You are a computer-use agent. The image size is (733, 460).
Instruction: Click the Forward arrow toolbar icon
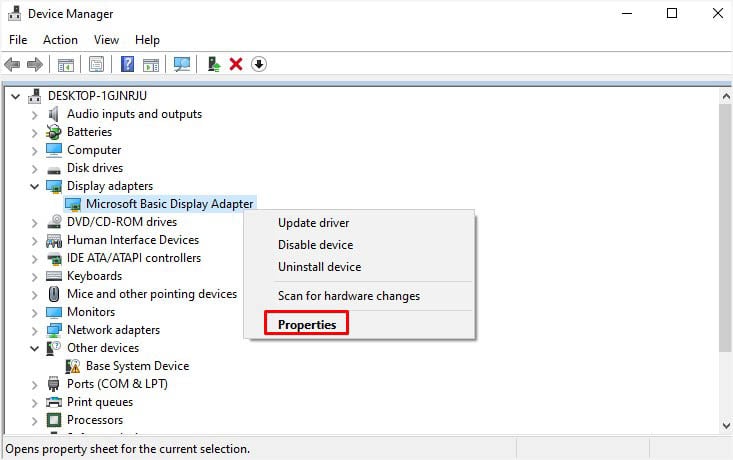click(x=35, y=64)
